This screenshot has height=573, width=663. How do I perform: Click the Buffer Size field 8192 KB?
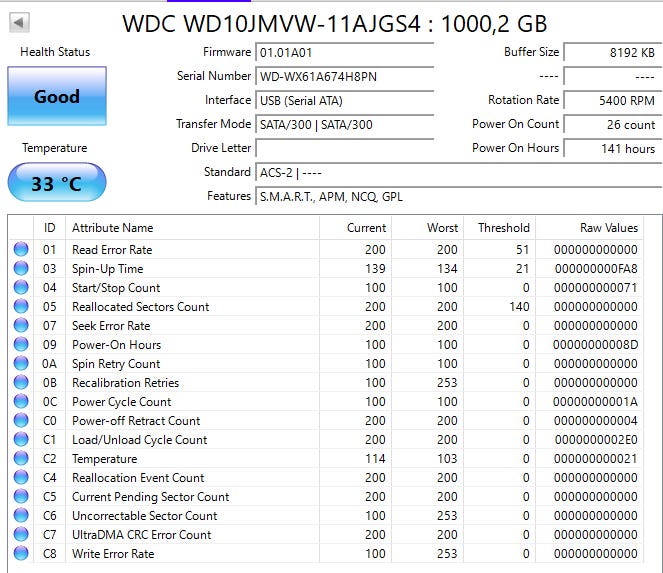613,52
